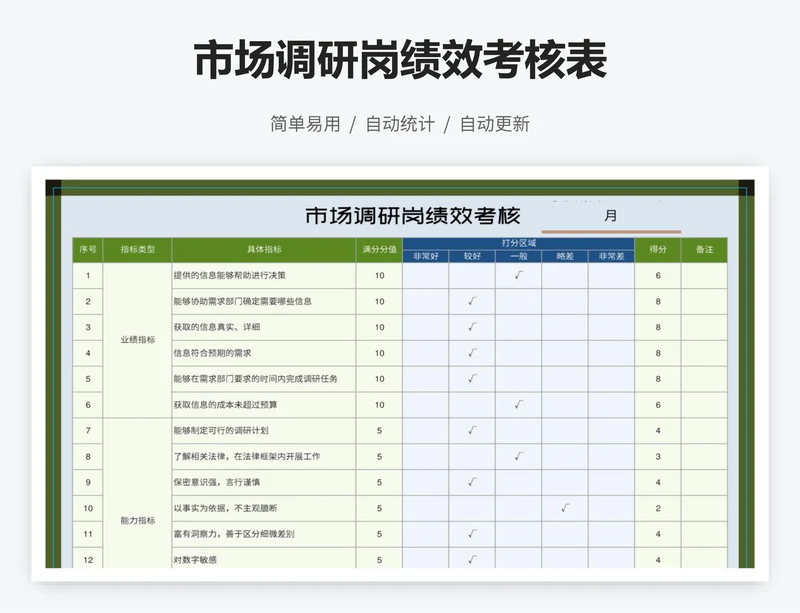Select cell 富有洞察力，善于区分细微差别

tap(264, 534)
